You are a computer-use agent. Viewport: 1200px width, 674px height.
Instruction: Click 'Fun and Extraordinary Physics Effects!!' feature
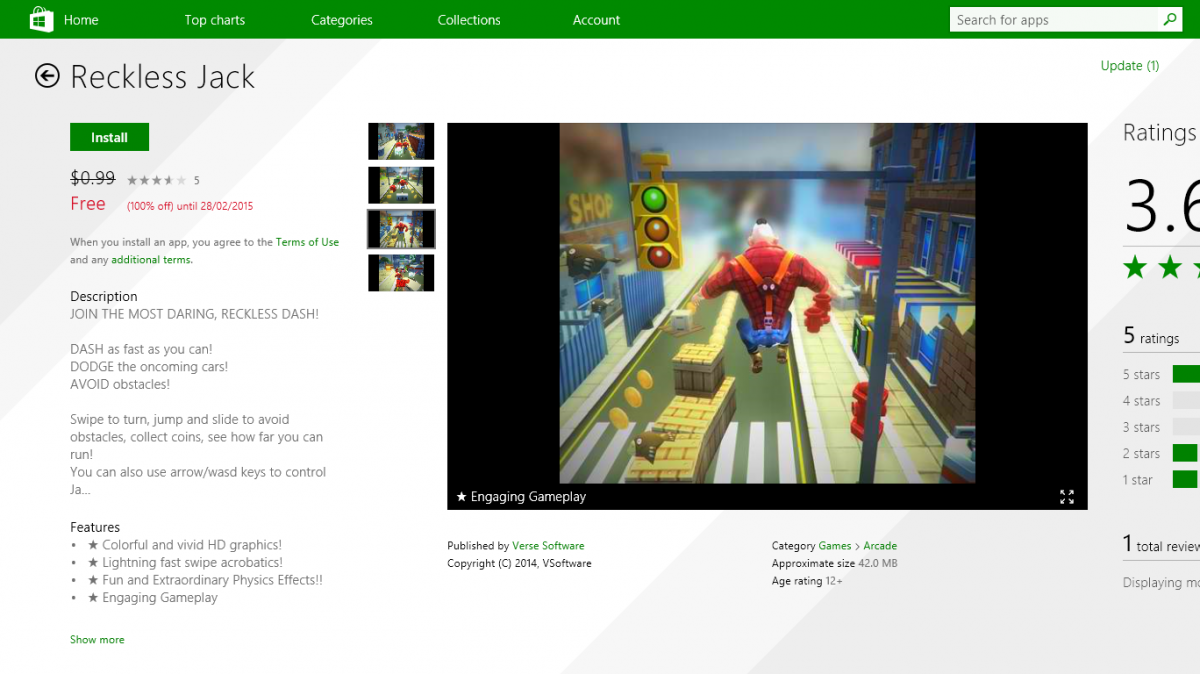(212, 580)
